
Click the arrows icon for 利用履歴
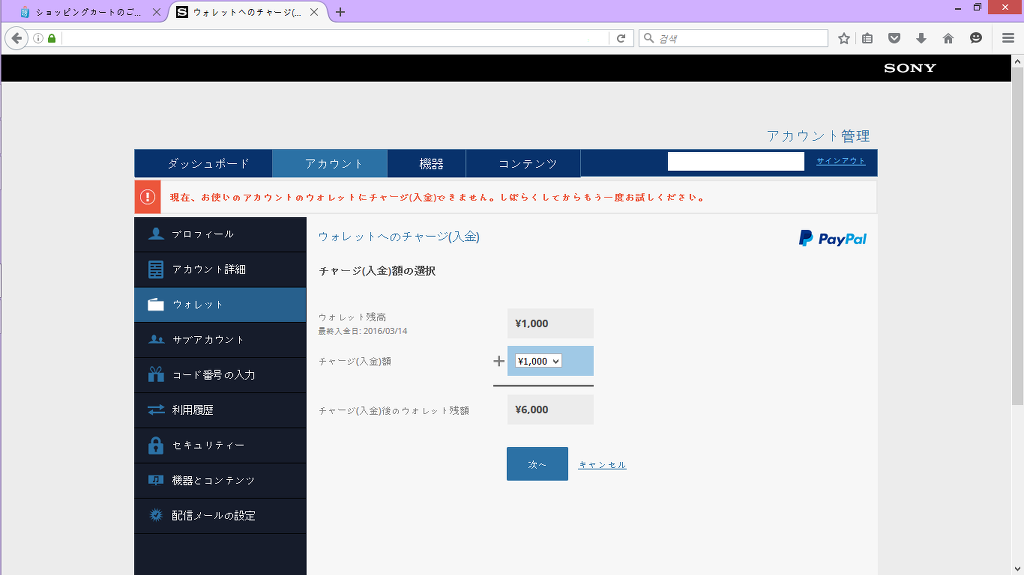pos(155,410)
